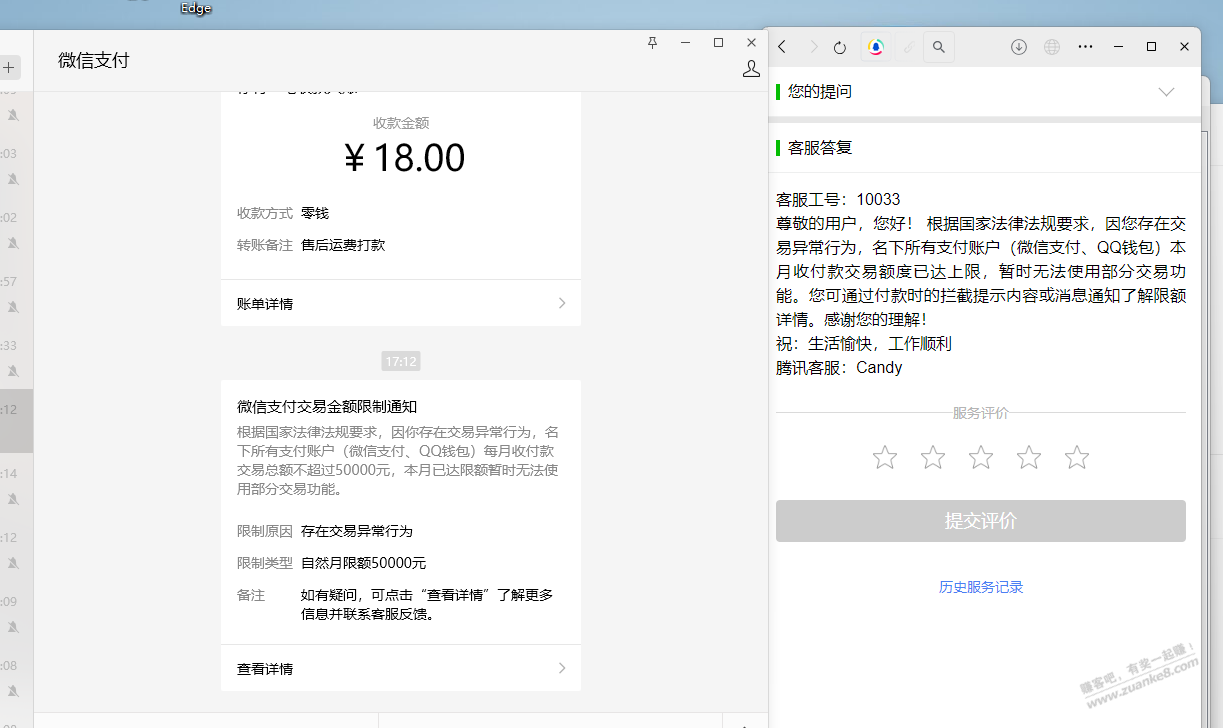Viewport: 1223px width, 728px height.
Task: Click the 17:12 timestamp badge
Action: (x=401, y=361)
